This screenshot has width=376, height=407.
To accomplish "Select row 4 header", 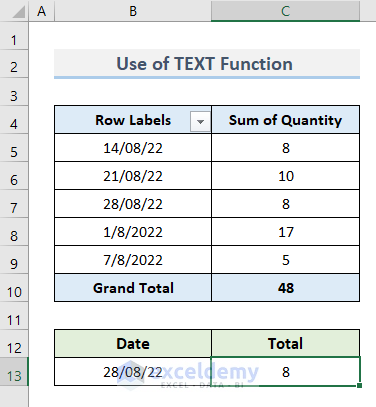I will click(x=14, y=120).
